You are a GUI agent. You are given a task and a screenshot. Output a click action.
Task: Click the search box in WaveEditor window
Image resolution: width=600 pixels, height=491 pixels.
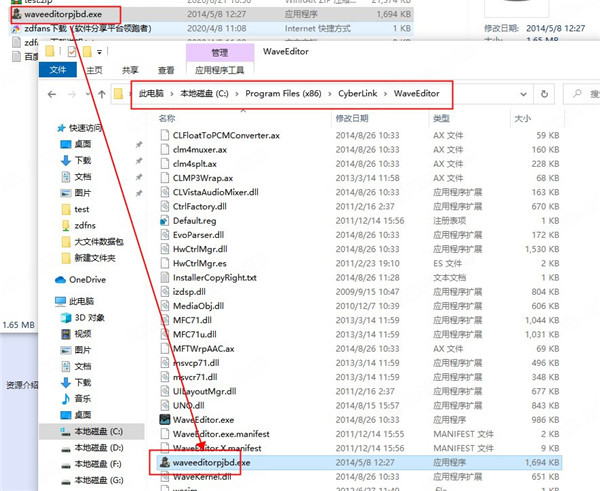pyautogui.click(x=583, y=94)
